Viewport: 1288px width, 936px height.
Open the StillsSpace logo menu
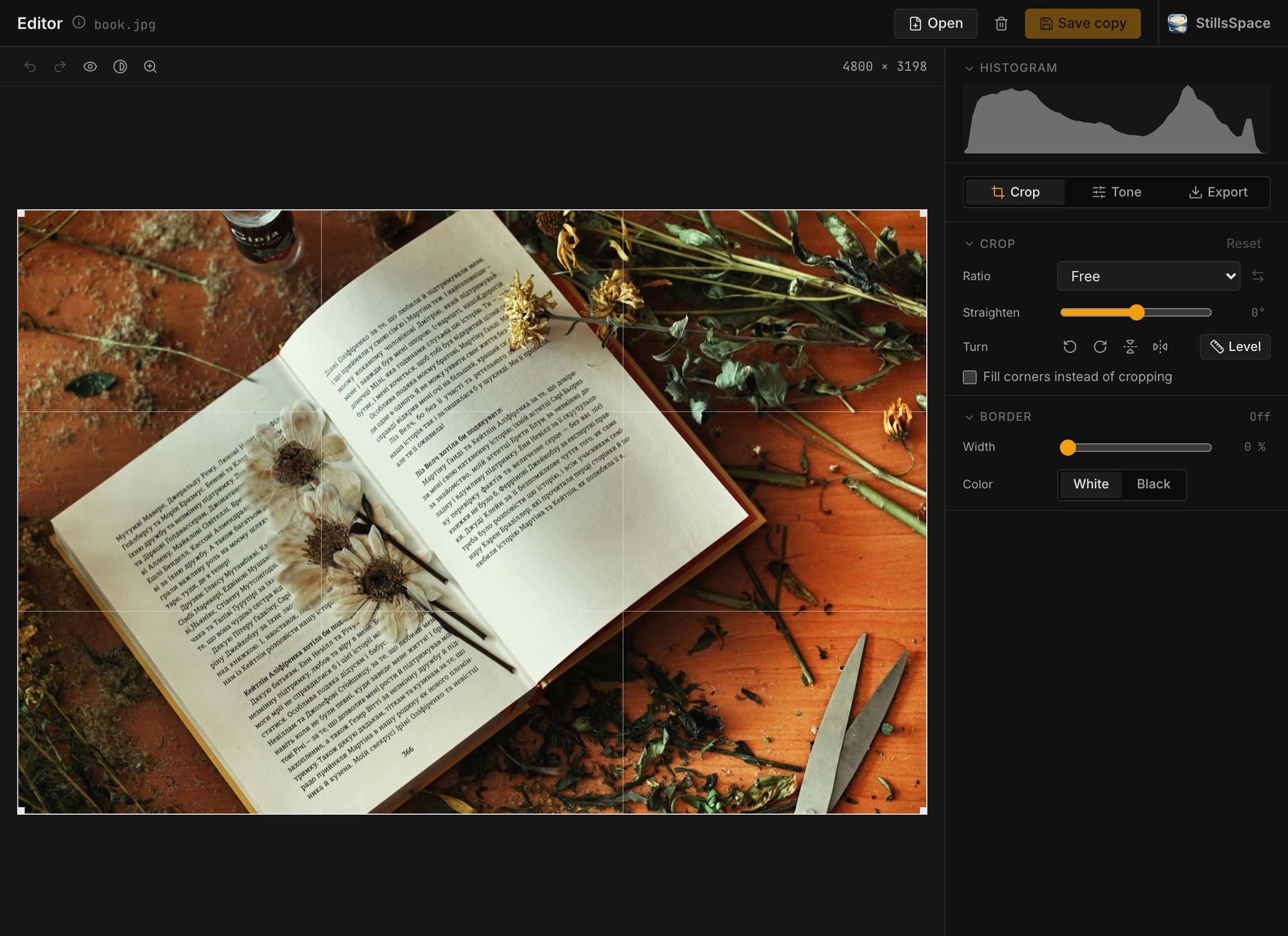coord(1218,23)
